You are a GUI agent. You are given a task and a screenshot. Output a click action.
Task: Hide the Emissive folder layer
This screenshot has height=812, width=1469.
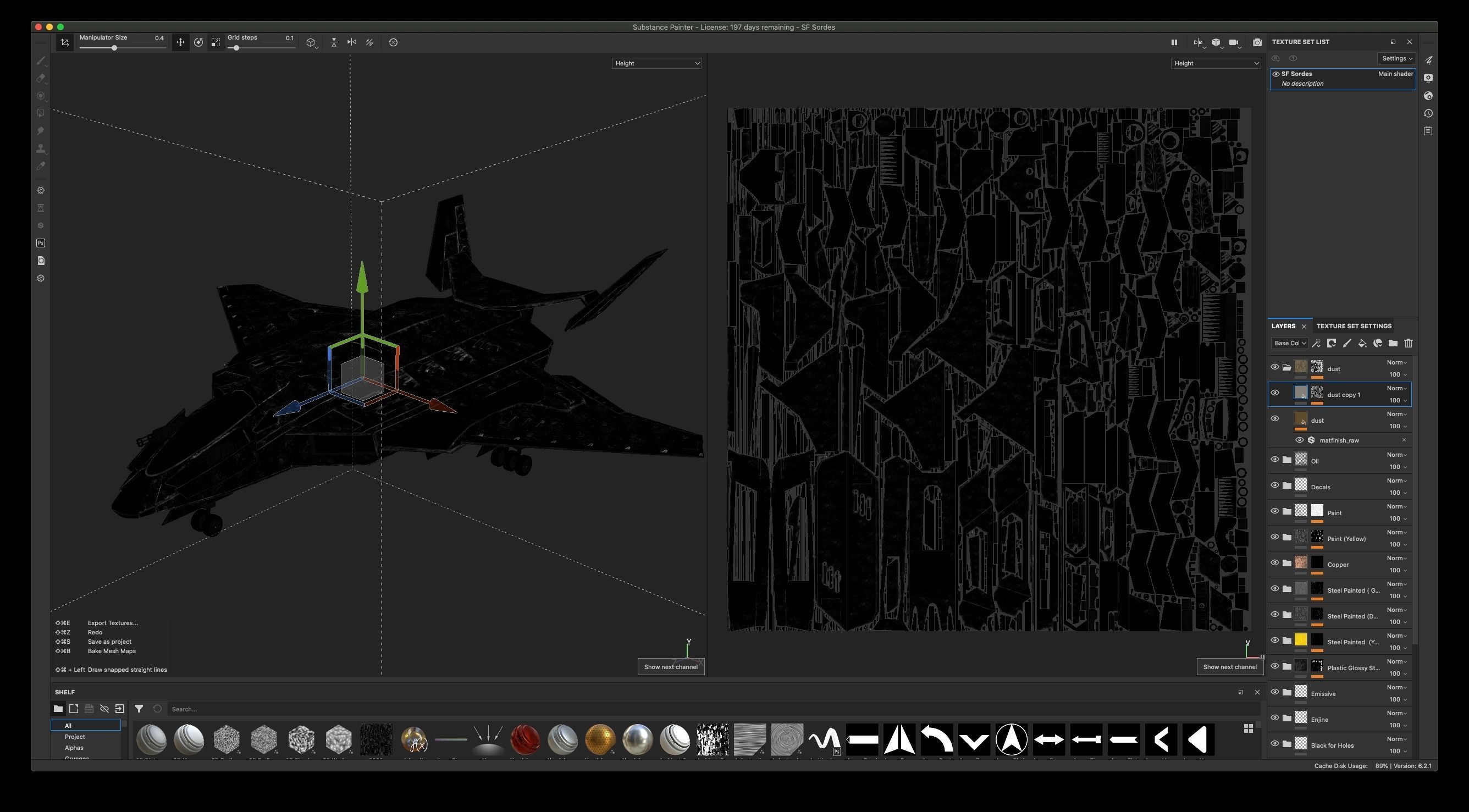click(x=1274, y=692)
